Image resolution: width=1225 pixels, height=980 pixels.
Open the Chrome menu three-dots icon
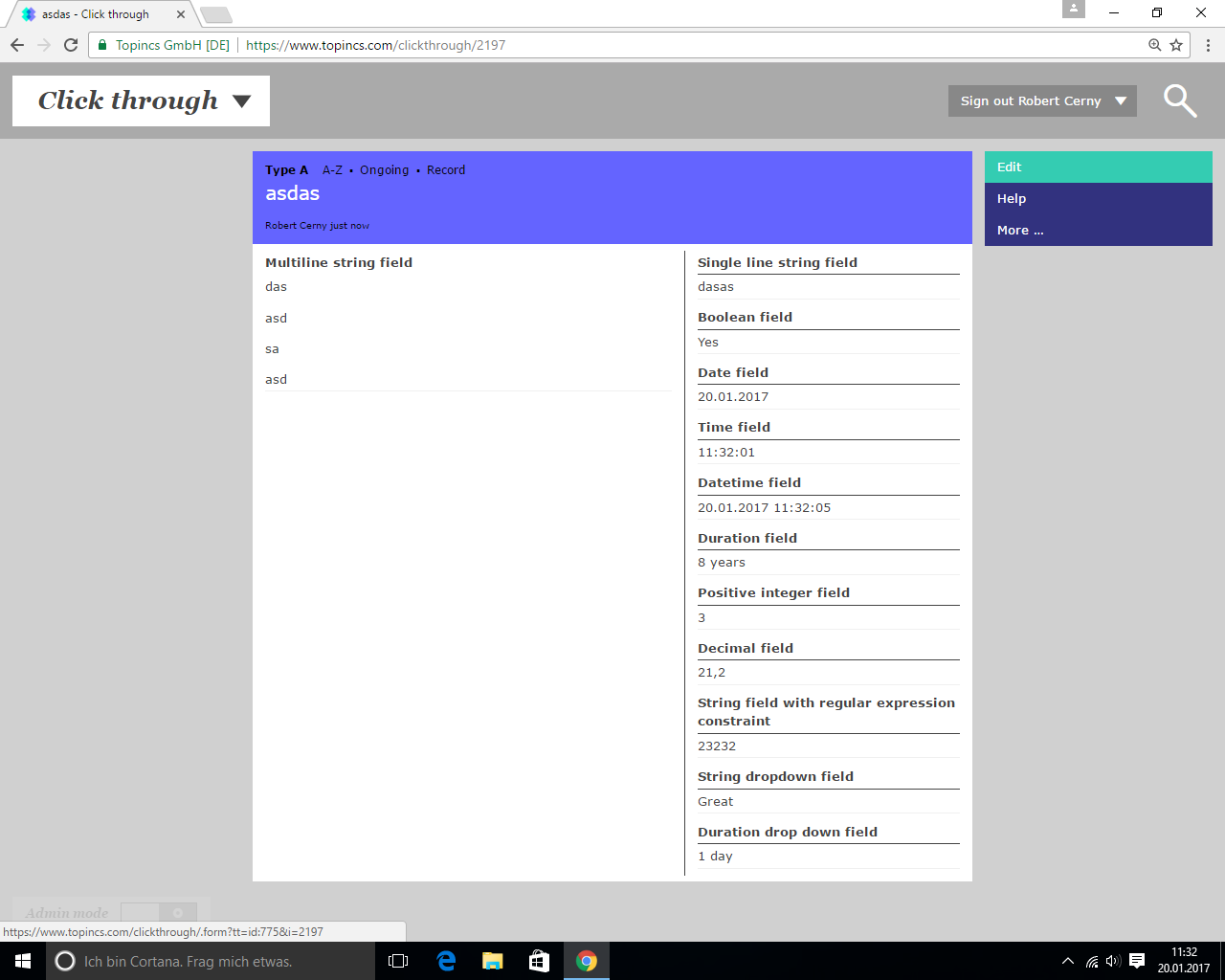(1208, 45)
